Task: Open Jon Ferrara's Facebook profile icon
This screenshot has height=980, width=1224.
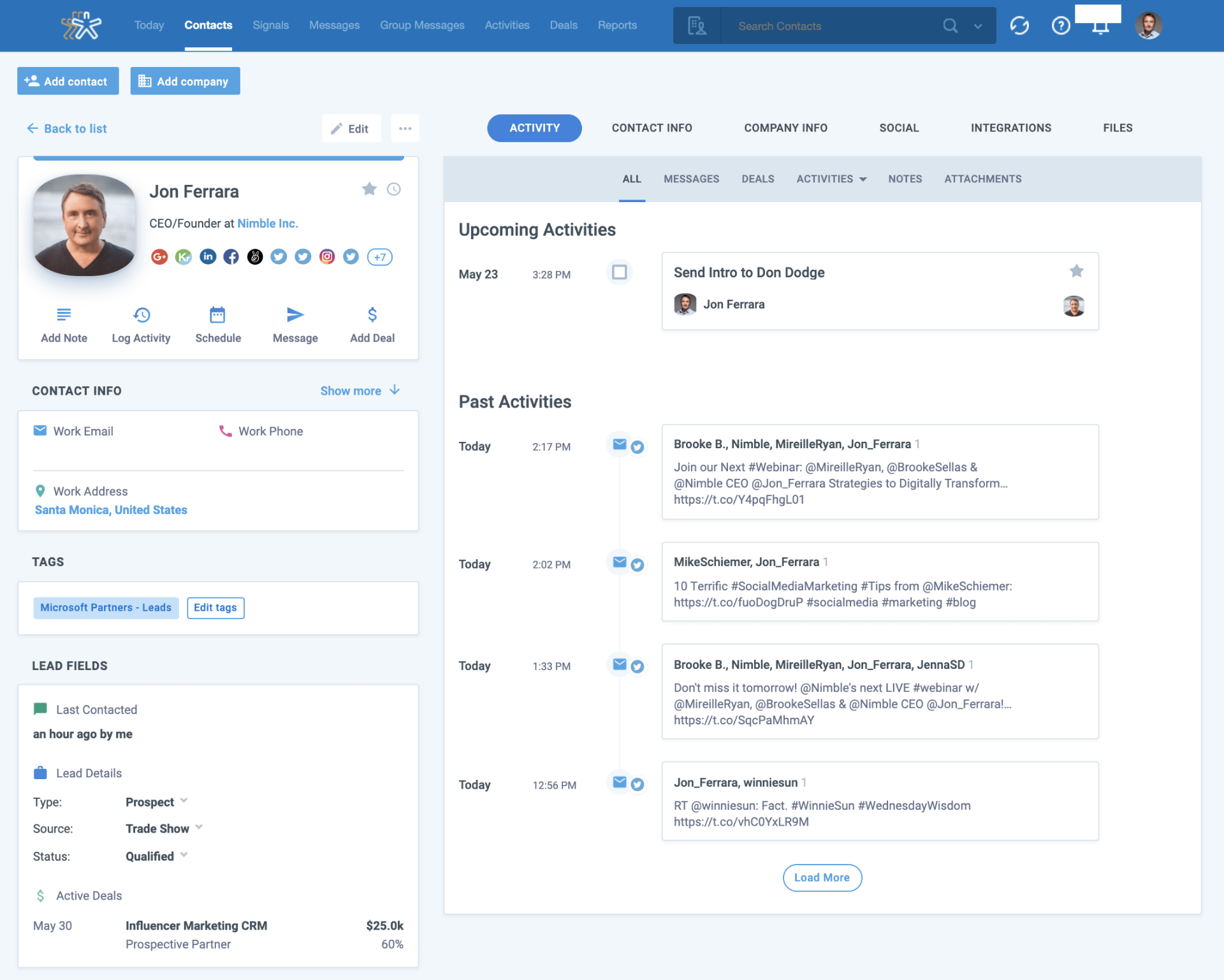Action: coord(231,257)
